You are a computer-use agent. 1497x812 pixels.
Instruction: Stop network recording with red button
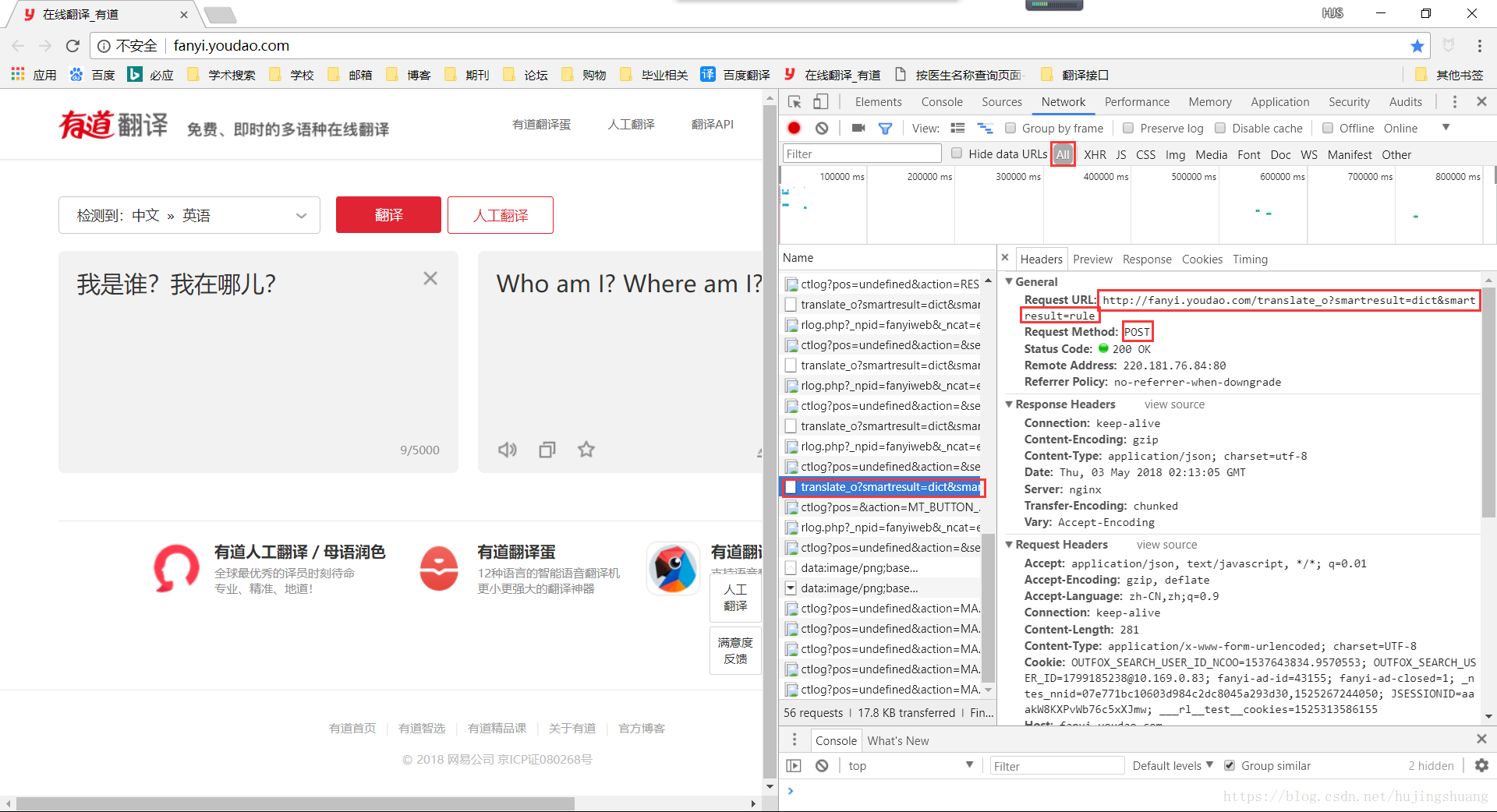tap(795, 128)
